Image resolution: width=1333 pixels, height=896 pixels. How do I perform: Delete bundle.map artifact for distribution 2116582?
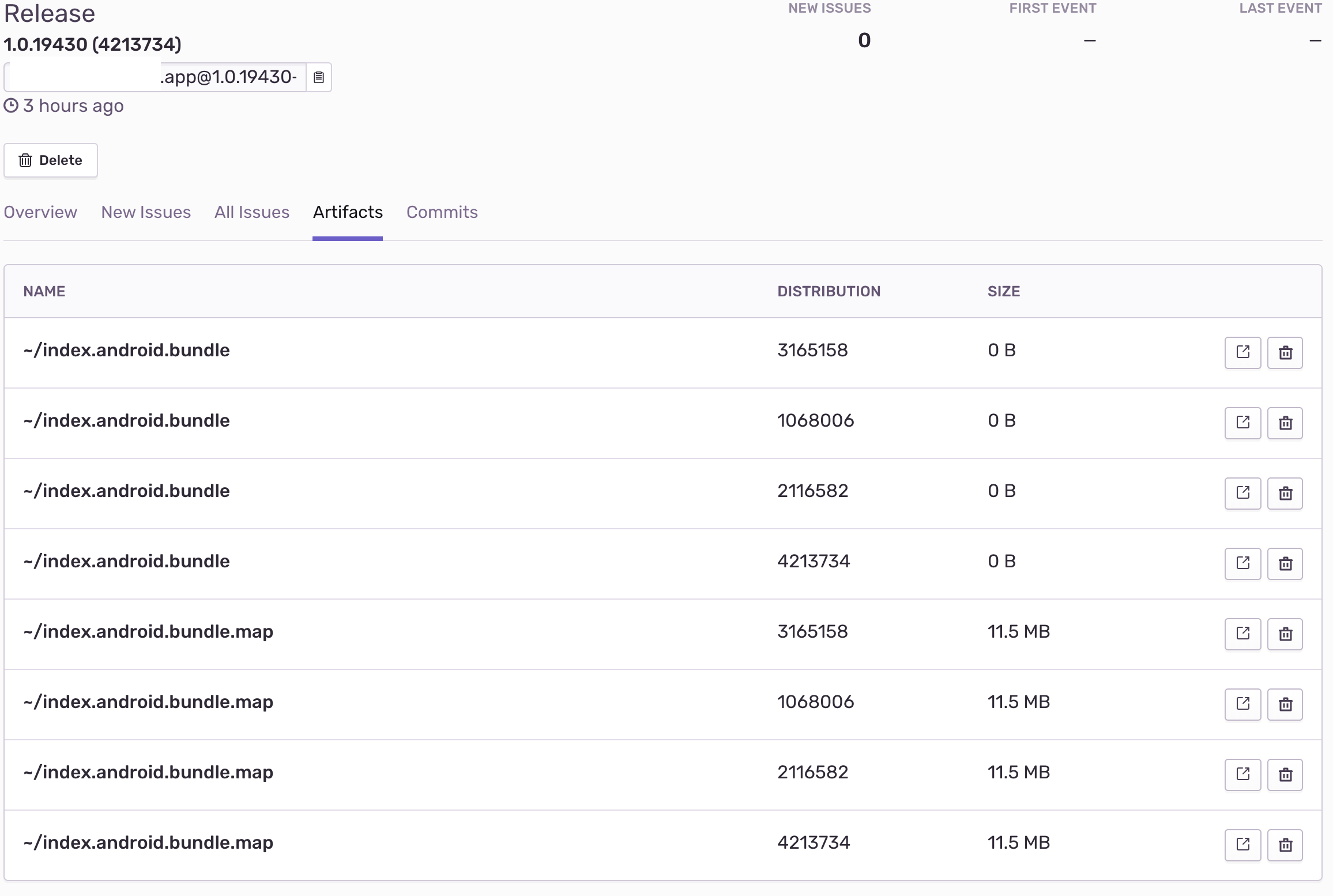tap(1285, 774)
